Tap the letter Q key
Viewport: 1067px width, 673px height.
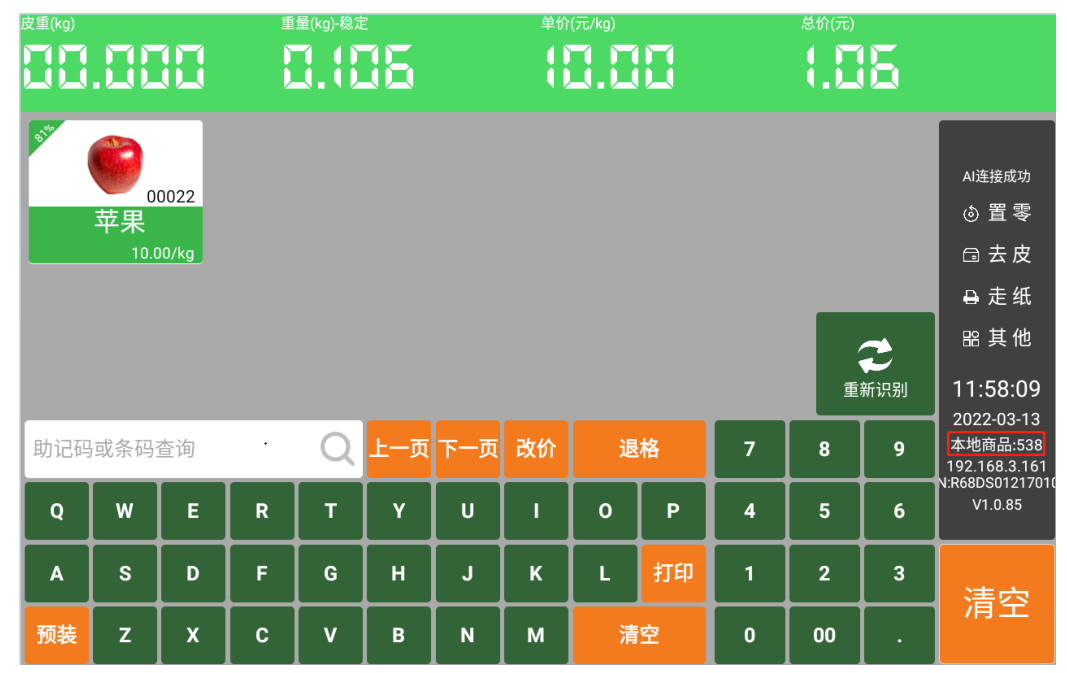click(x=56, y=511)
